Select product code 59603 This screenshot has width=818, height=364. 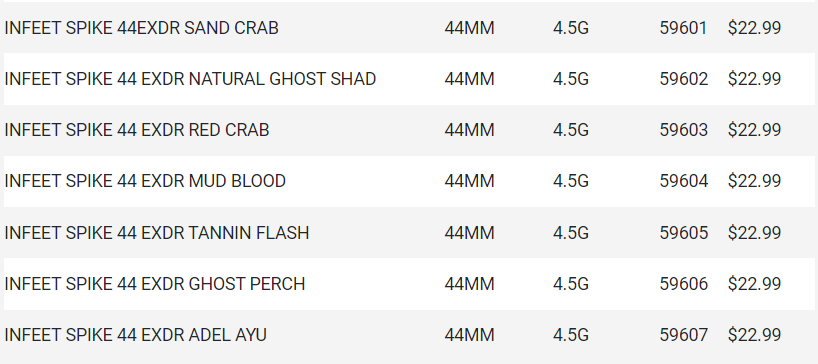(683, 130)
